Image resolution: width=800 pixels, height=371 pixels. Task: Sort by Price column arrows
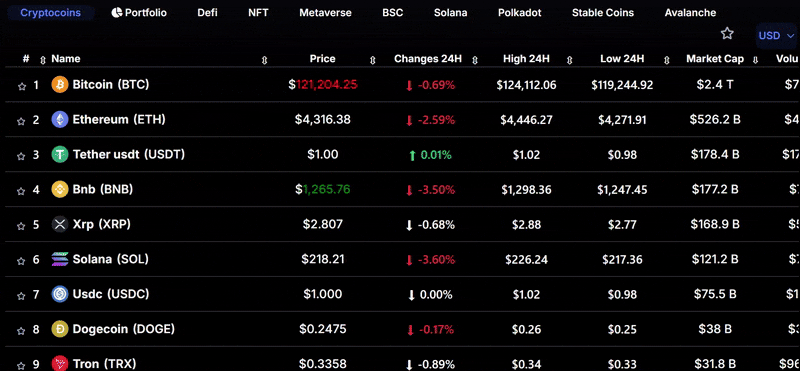pos(372,60)
